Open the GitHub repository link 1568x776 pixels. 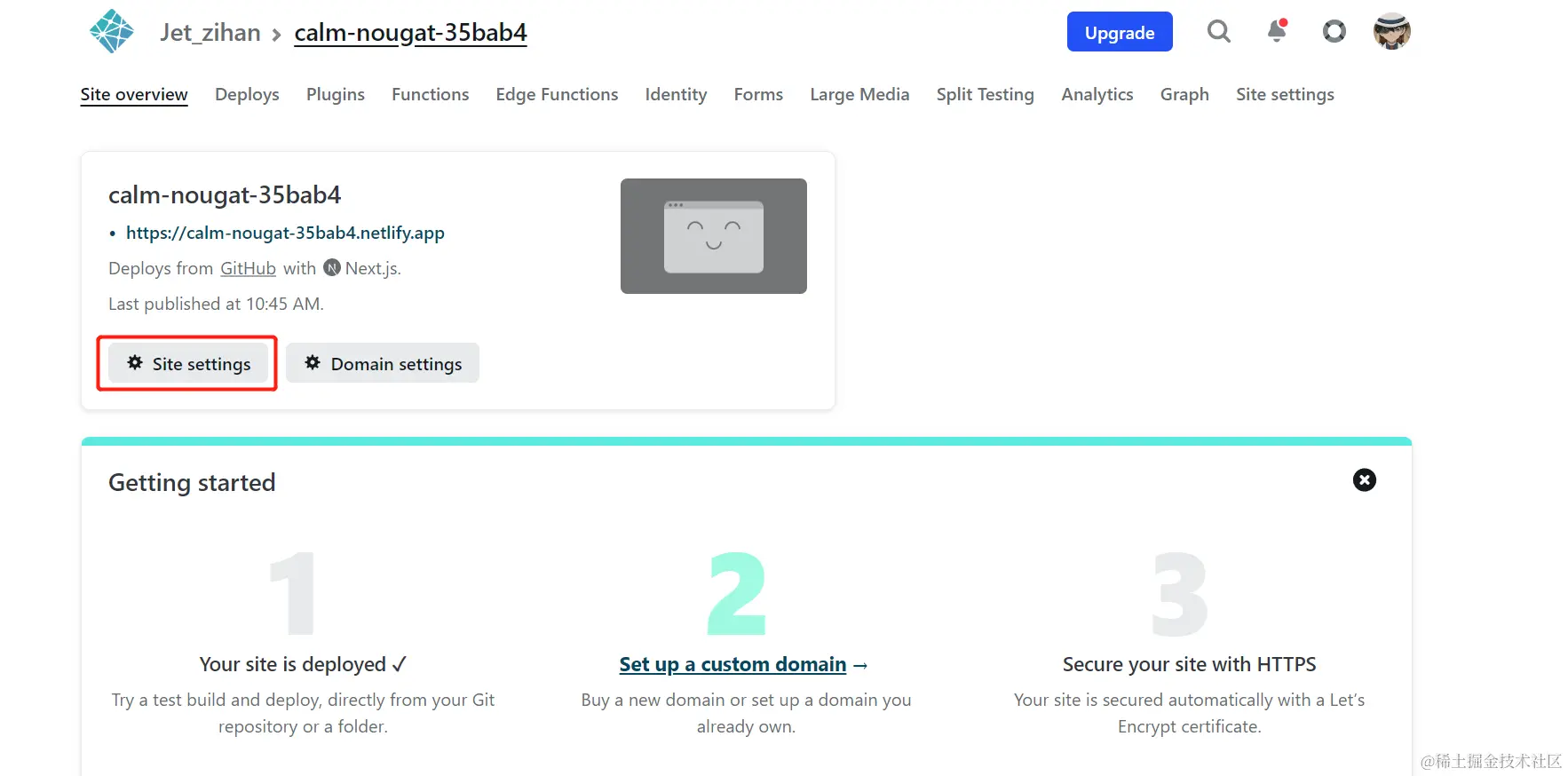(x=248, y=268)
